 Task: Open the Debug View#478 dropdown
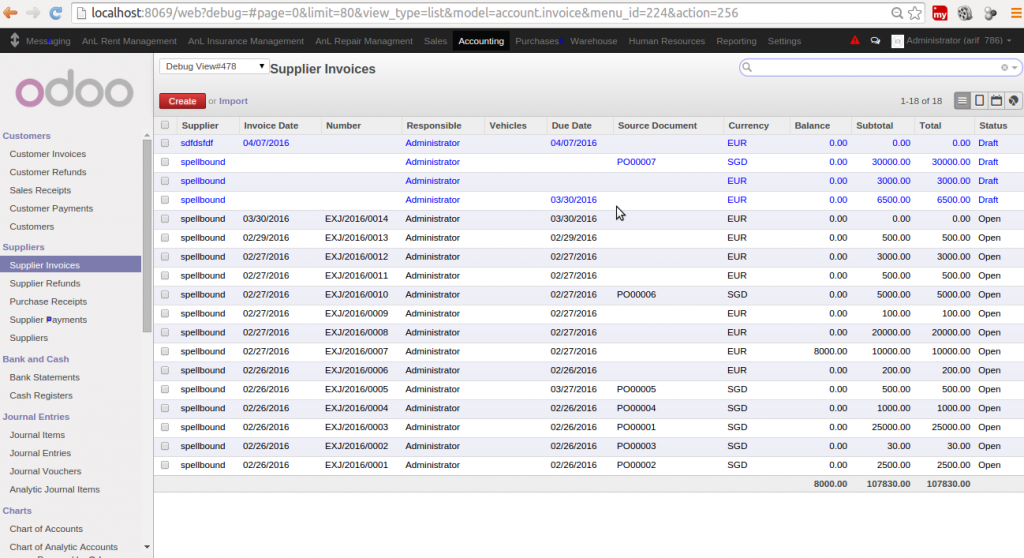coord(214,67)
